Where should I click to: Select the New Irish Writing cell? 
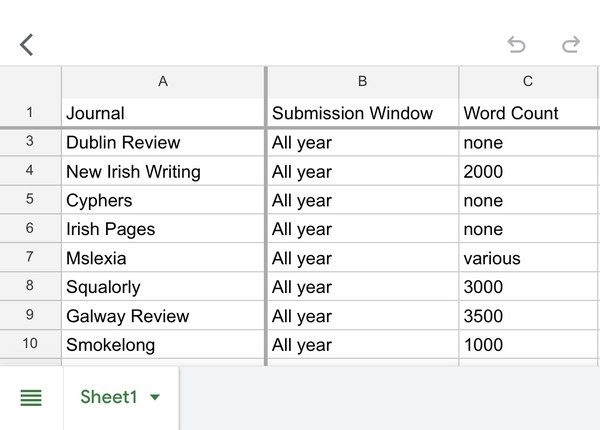(x=163, y=172)
